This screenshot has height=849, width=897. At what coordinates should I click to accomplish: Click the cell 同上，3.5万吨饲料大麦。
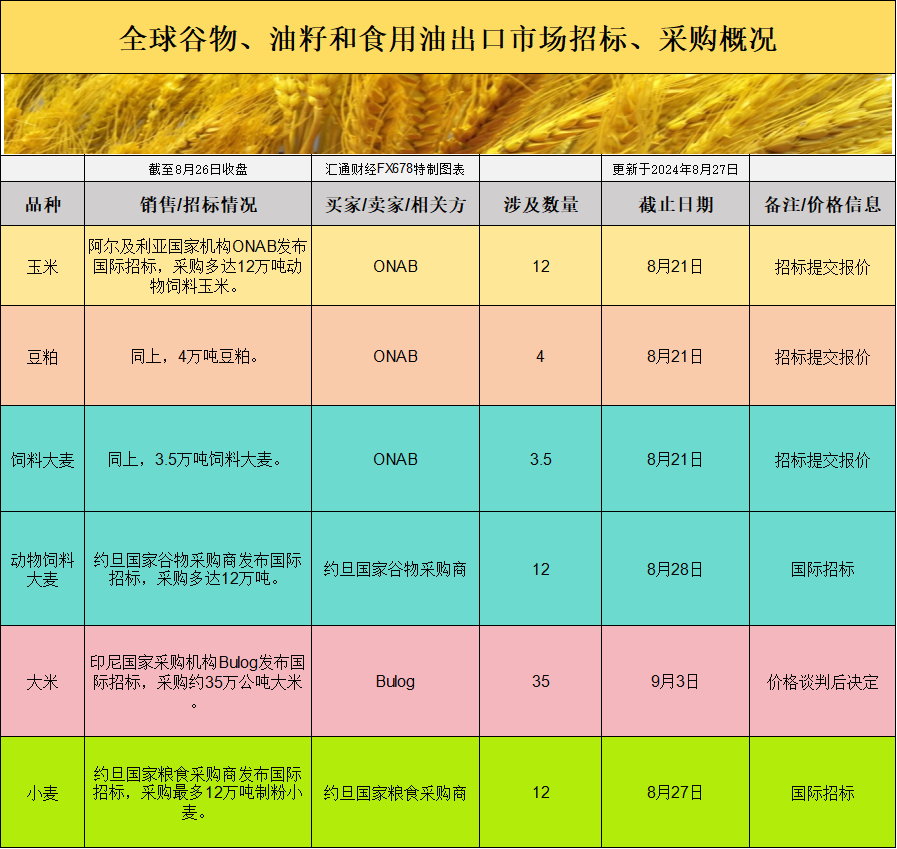tap(198, 459)
